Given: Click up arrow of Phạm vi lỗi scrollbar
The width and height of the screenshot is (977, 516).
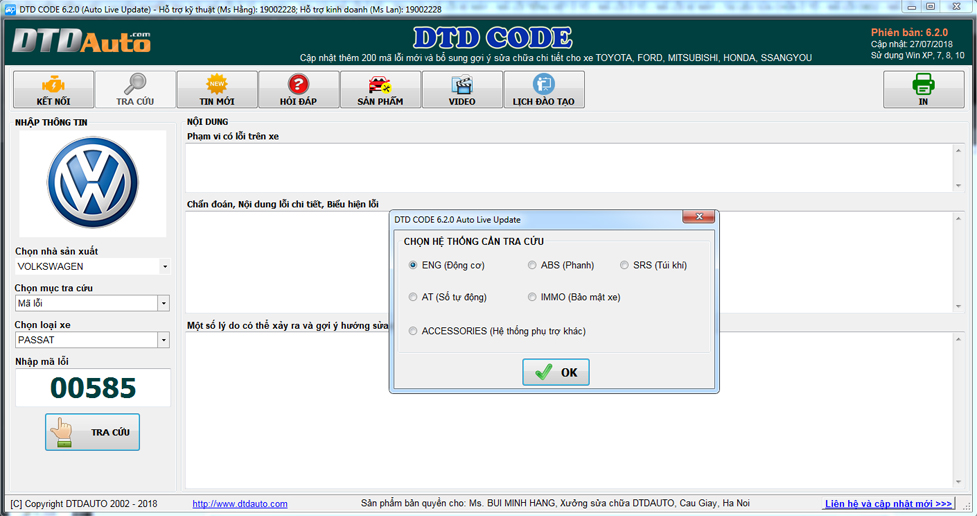Looking at the screenshot, I should (958, 150).
